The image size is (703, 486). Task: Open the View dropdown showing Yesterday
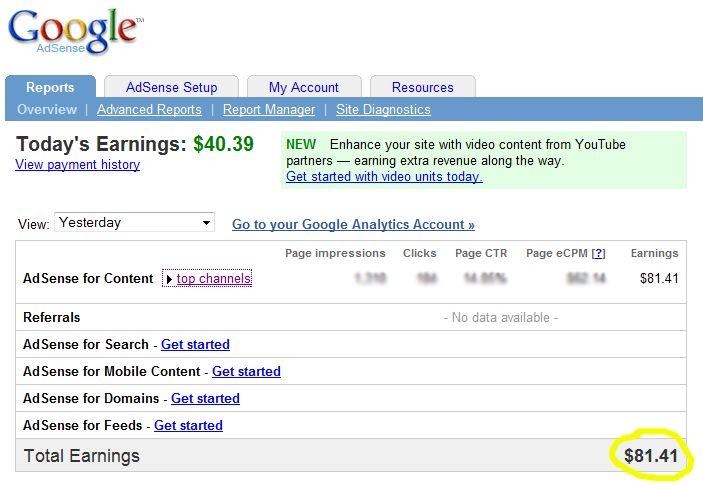tap(135, 222)
